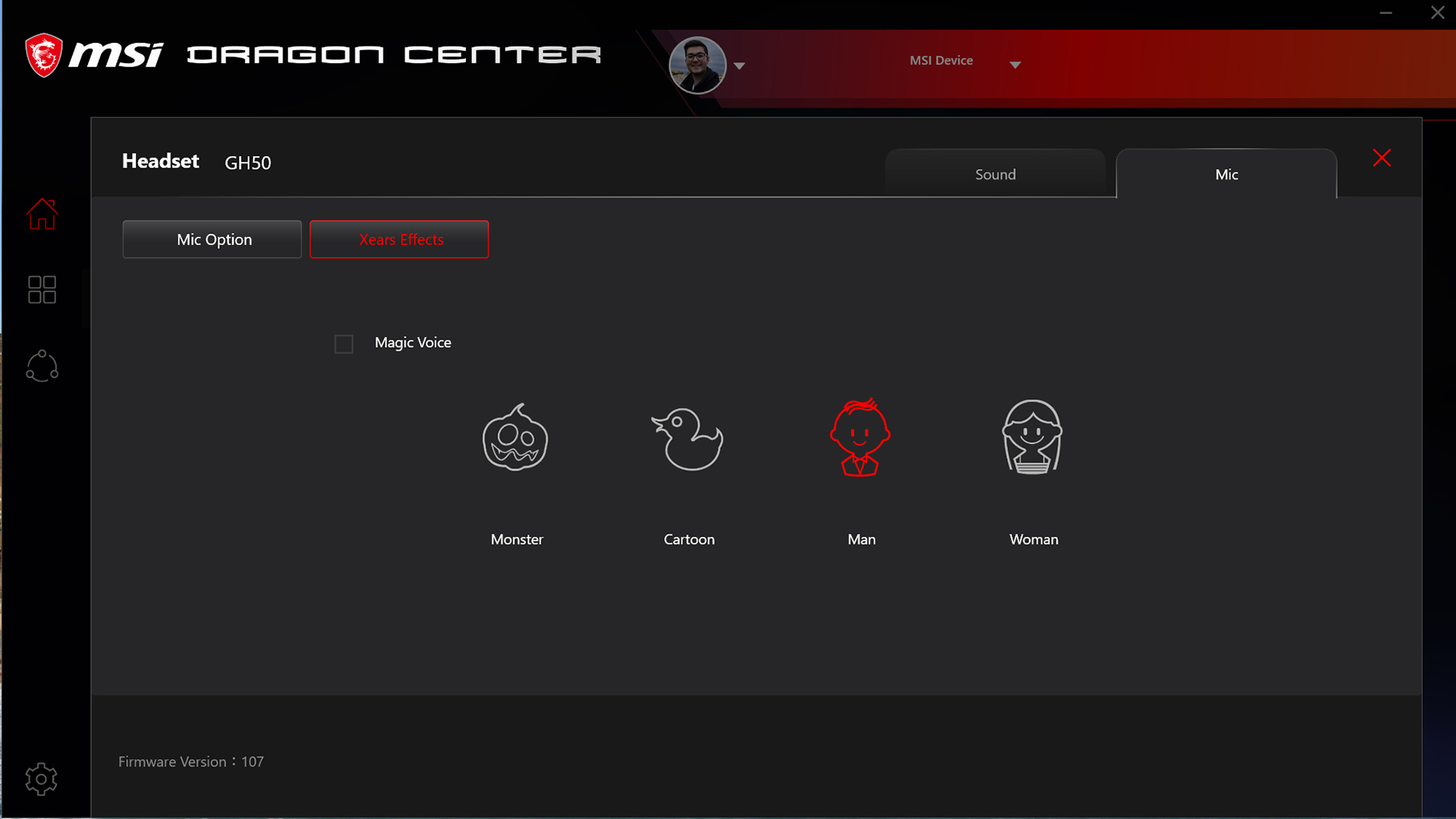The height and width of the screenshot is (819, 1456).
Task: Click the Monster label text
Action: (x=517, y=539)
